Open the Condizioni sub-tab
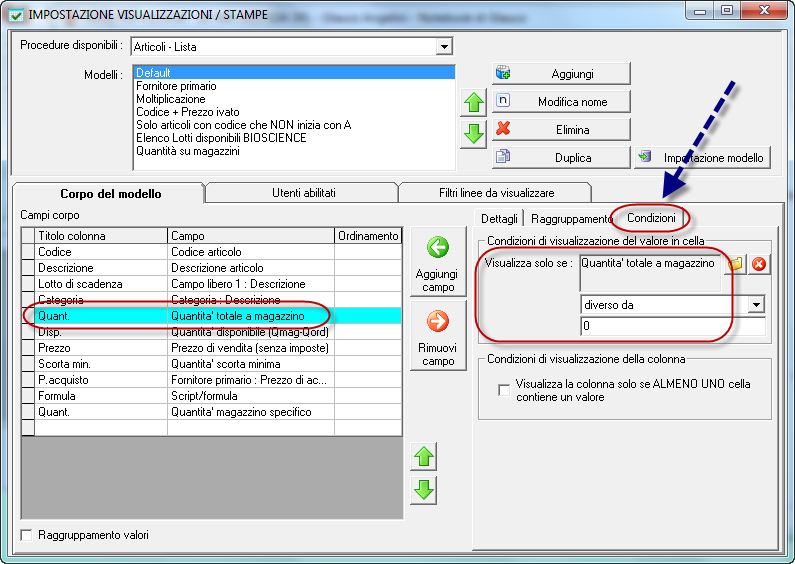The width and height of the screenshot is (795, 564). [651, 218]
